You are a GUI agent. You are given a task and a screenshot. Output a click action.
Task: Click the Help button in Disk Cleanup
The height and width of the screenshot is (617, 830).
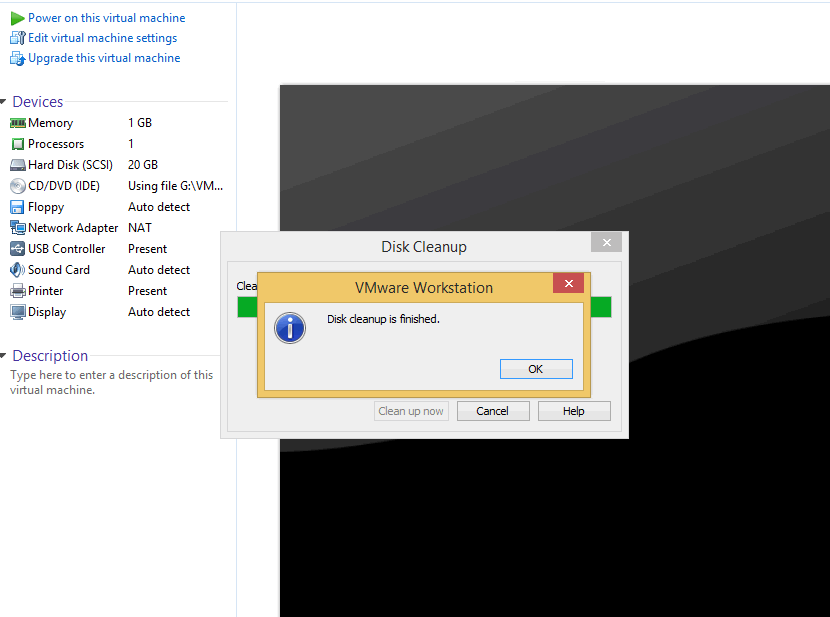coord(574,411)
